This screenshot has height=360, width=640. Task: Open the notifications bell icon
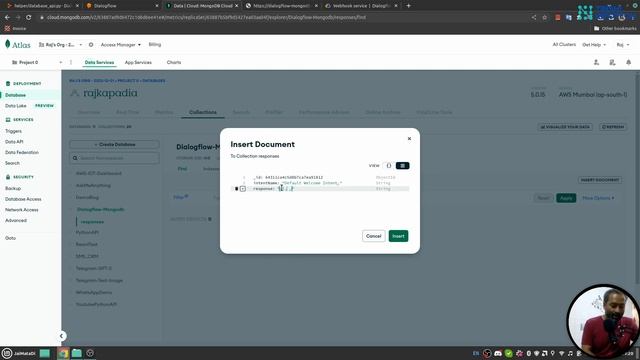point(629,62)
